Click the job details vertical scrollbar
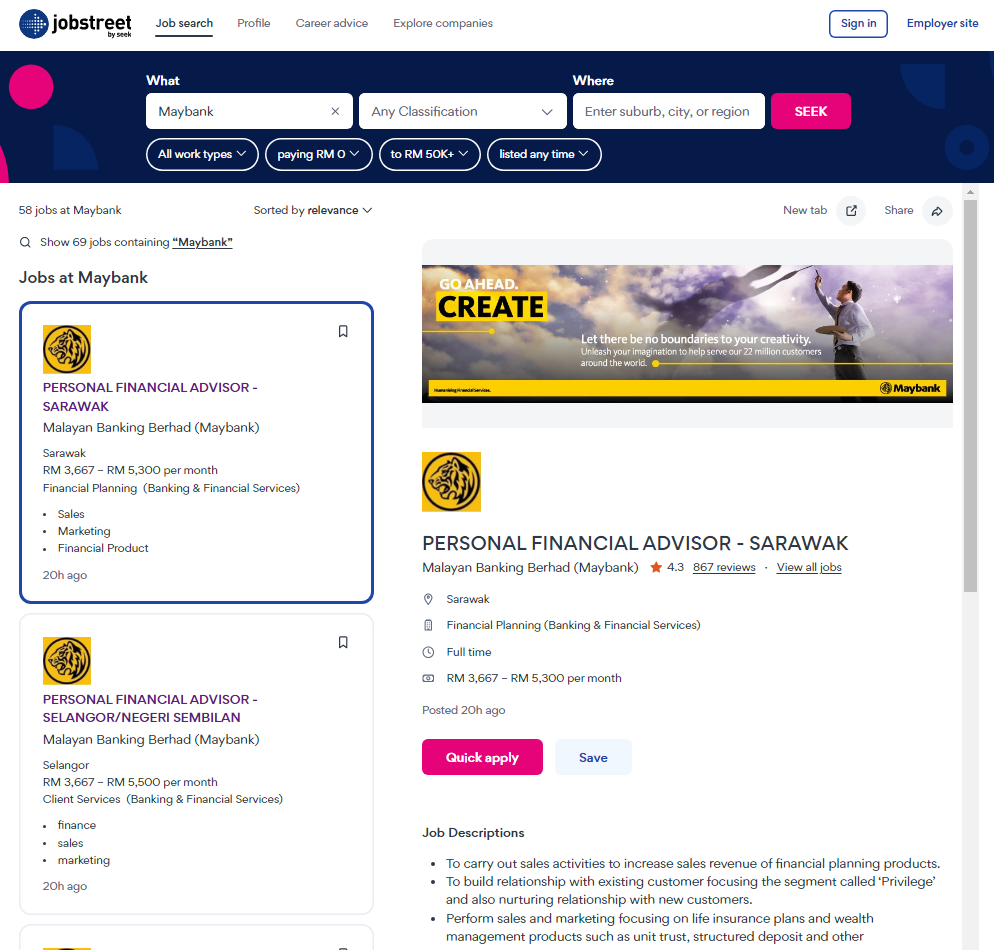 [970, 396]
